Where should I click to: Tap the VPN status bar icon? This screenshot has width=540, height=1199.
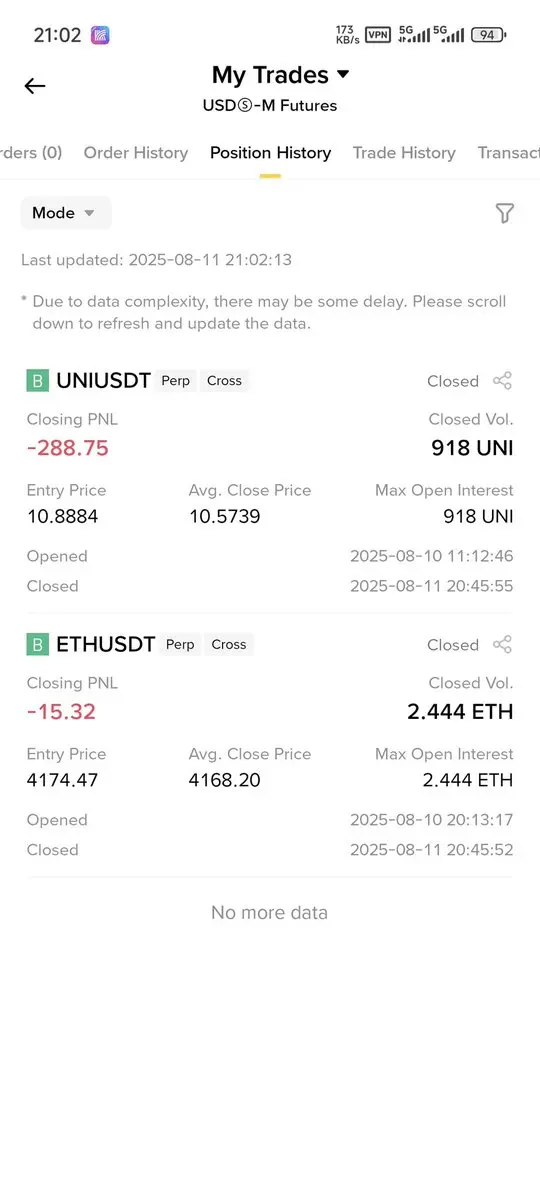click(378, 34)
